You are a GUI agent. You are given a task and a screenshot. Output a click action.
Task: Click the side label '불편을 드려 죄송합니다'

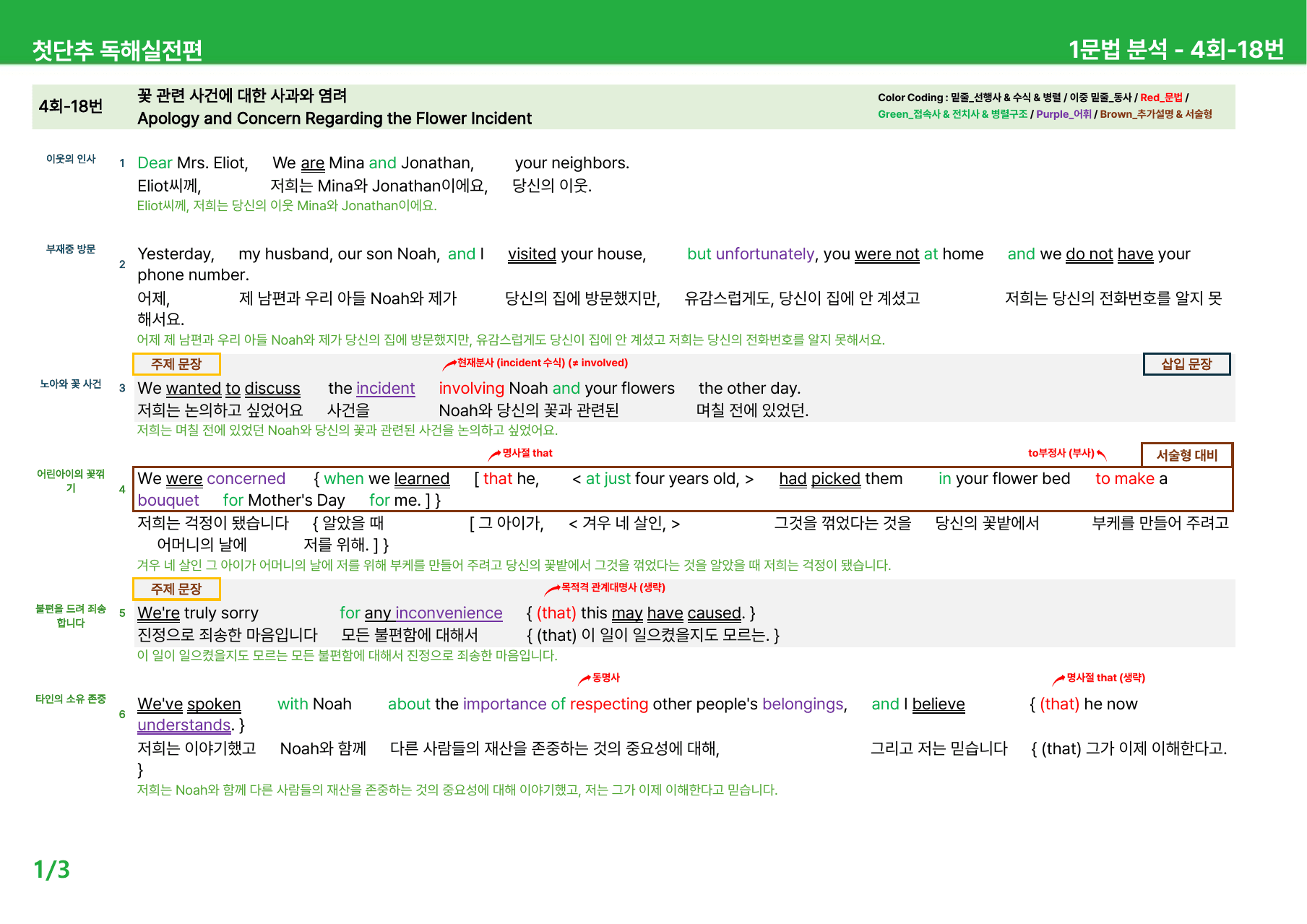point(71,616)
